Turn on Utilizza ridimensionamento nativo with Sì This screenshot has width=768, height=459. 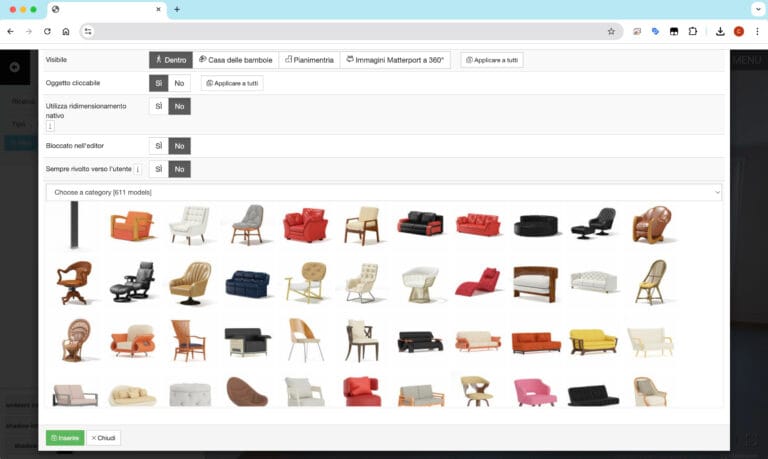158,106
